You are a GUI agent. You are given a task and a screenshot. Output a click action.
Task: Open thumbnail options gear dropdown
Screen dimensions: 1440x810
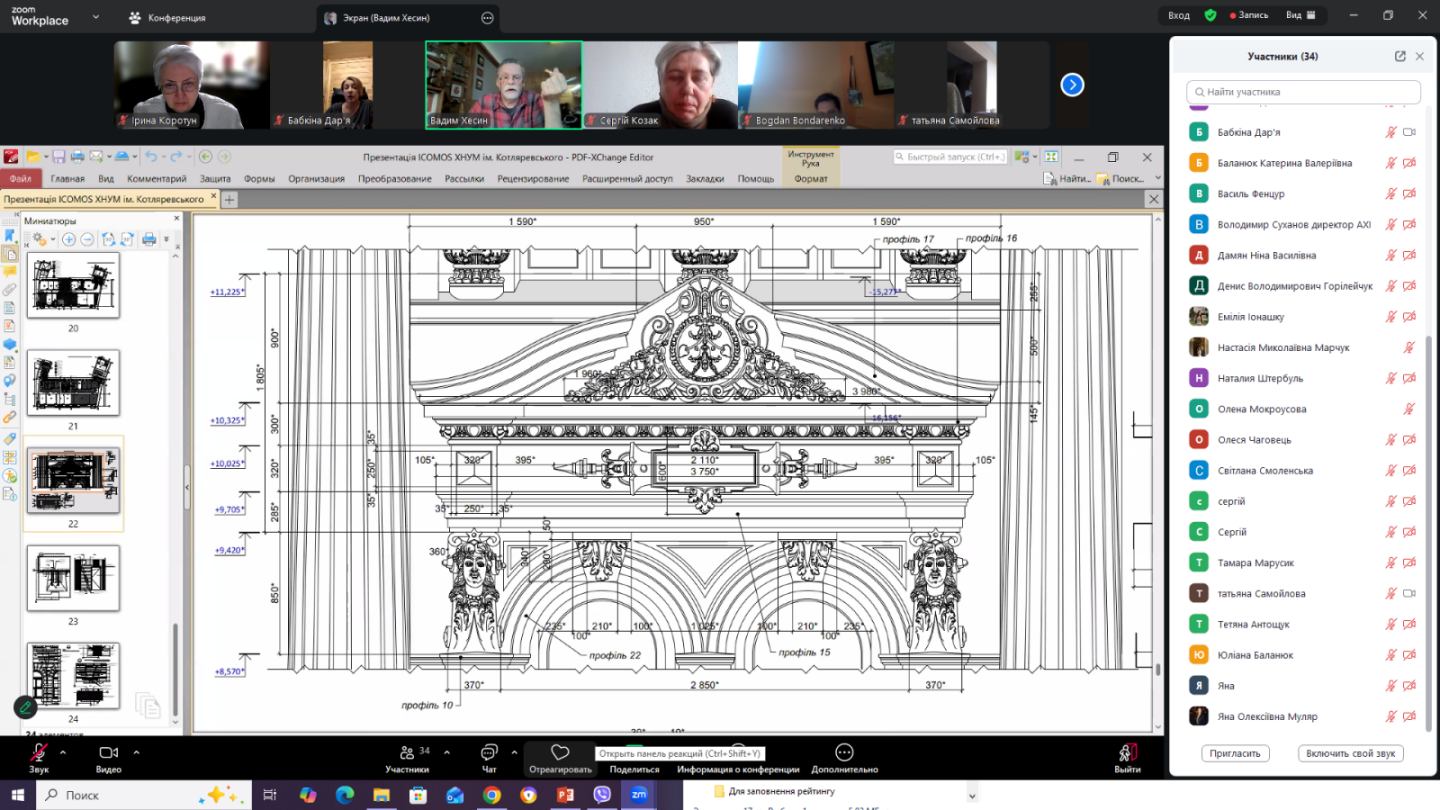tap(43, 239)
